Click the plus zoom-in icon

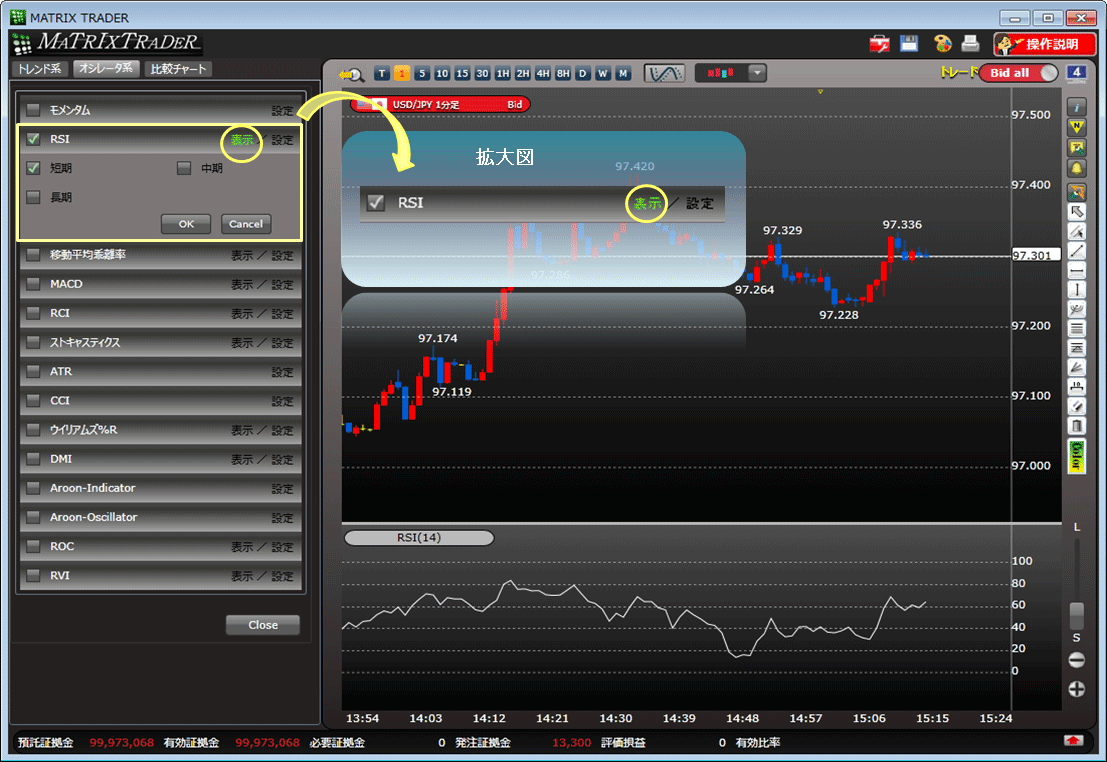pyautogui.click(x=1077, y=689)
